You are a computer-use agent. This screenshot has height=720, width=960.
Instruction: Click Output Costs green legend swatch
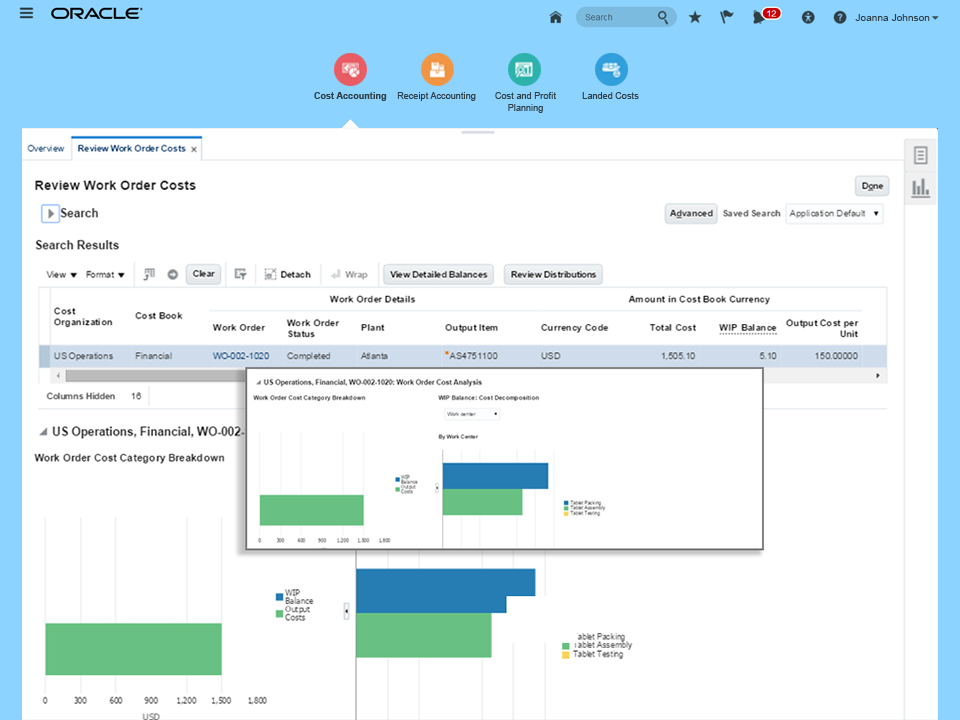[279, 613]
